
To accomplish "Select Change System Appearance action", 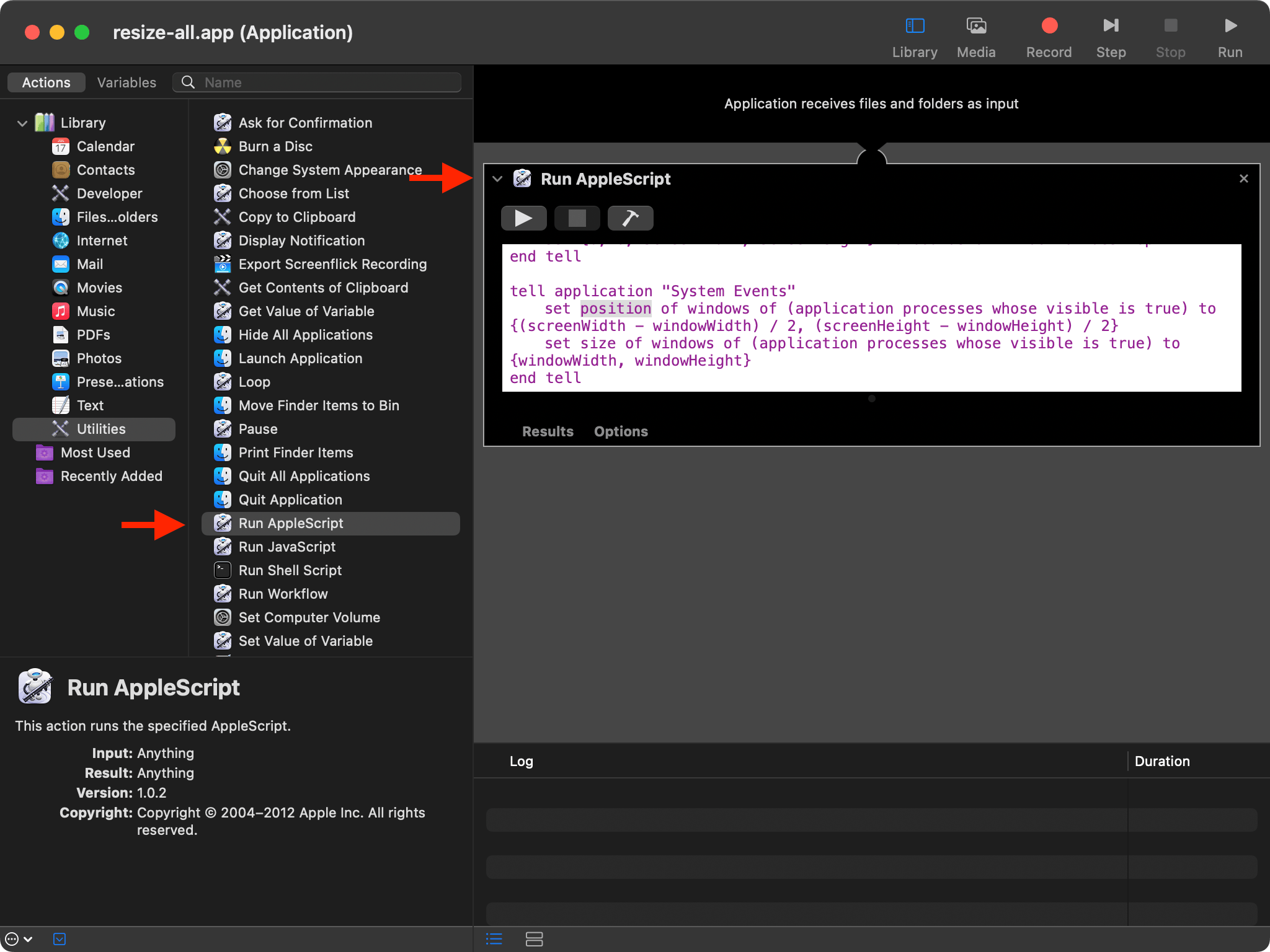I will (x=318, y=170).
